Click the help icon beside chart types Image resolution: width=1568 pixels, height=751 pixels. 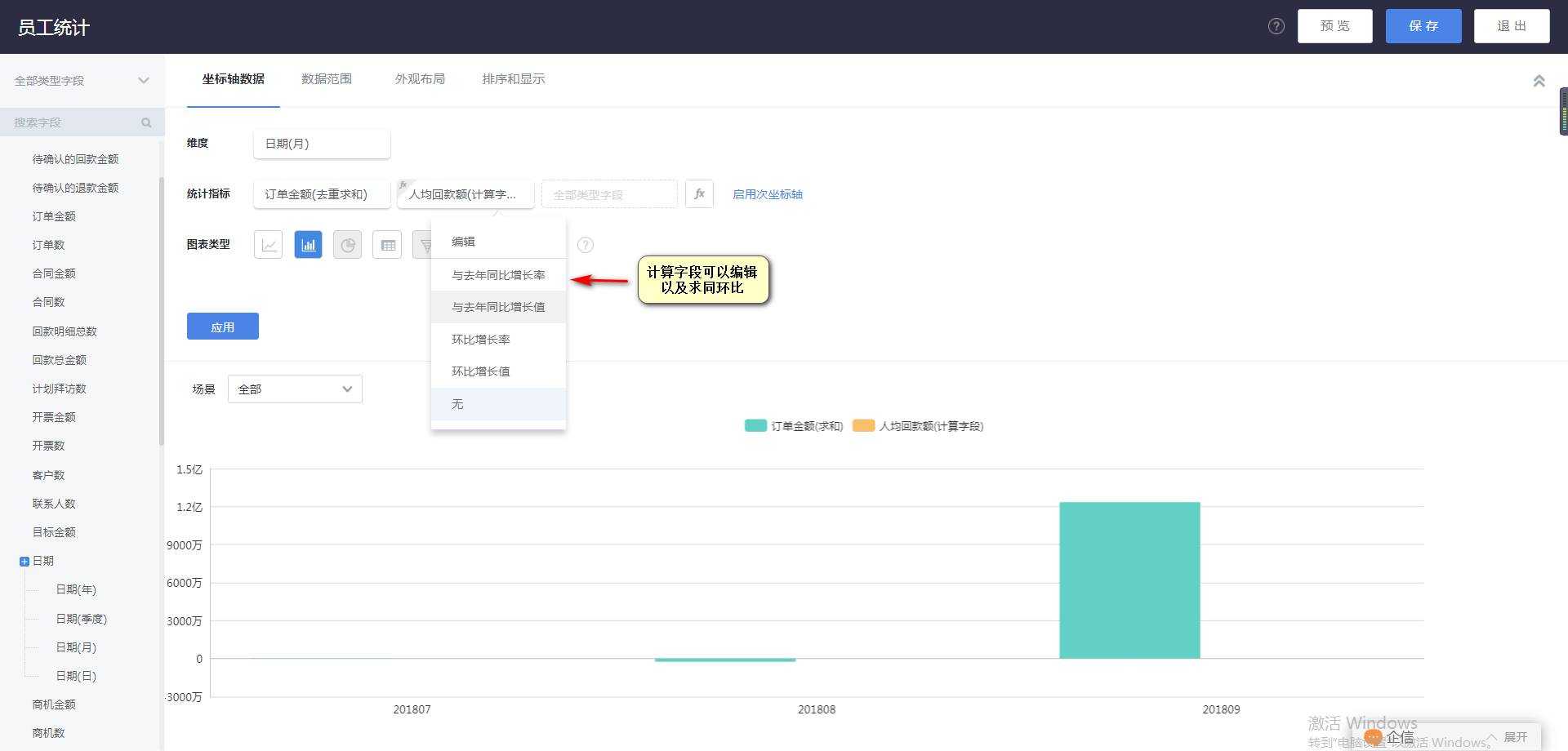pyautogui.click(x=586, y=245)
